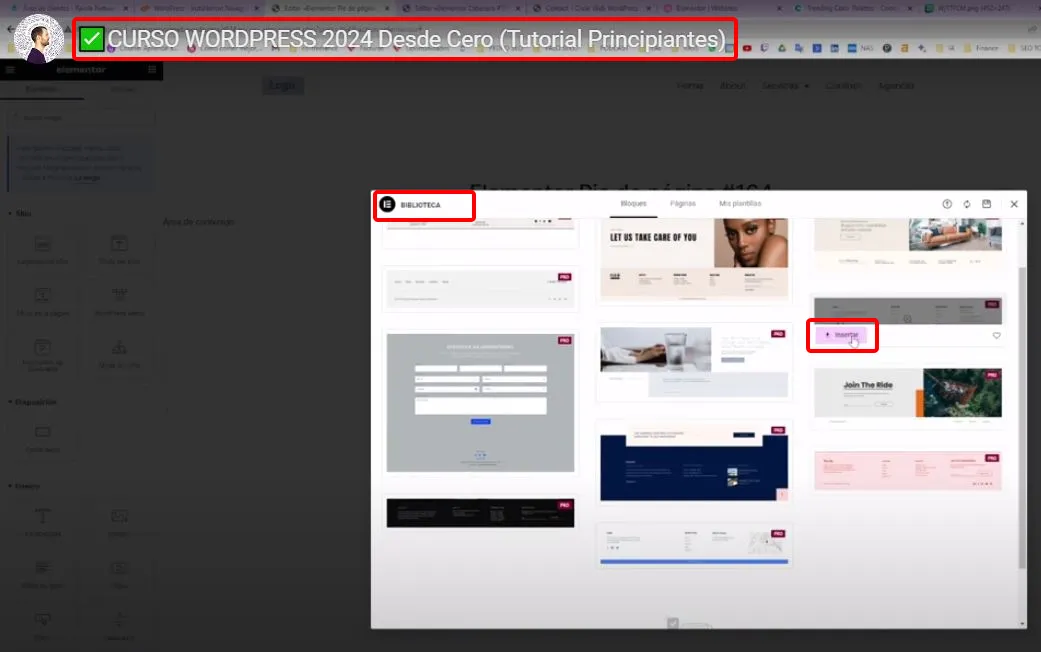Select the page title widget

pos(42,301)
